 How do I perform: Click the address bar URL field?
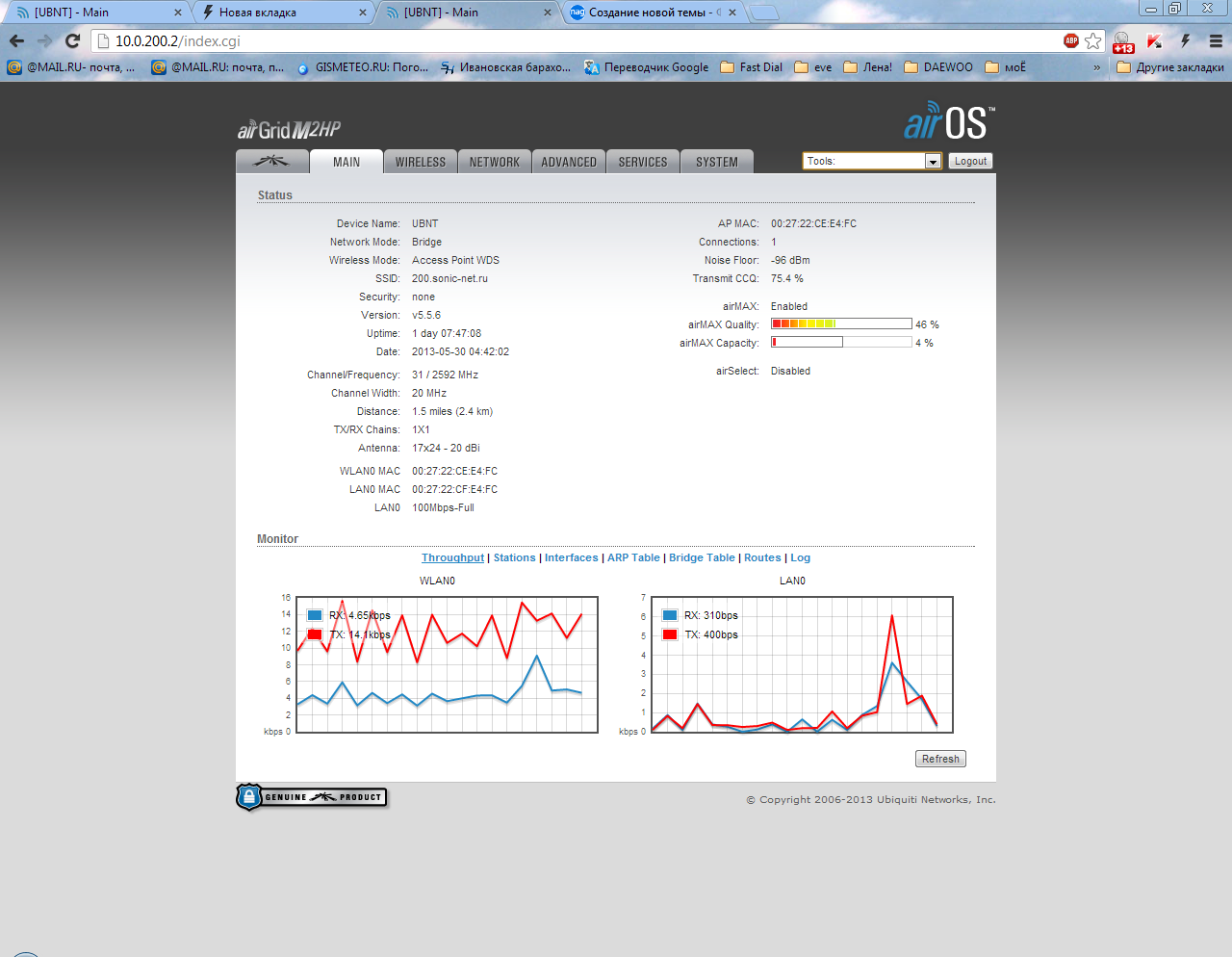(577, 41)
